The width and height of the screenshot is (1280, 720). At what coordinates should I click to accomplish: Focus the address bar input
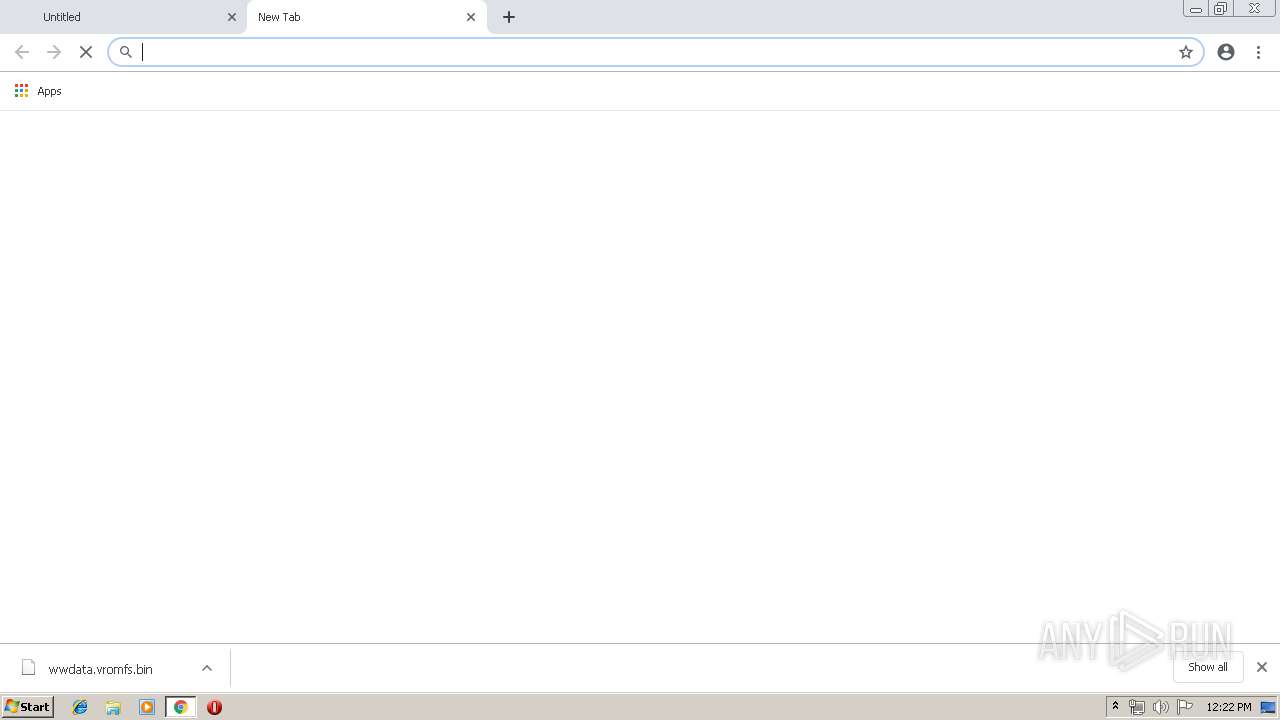(655, 52)
